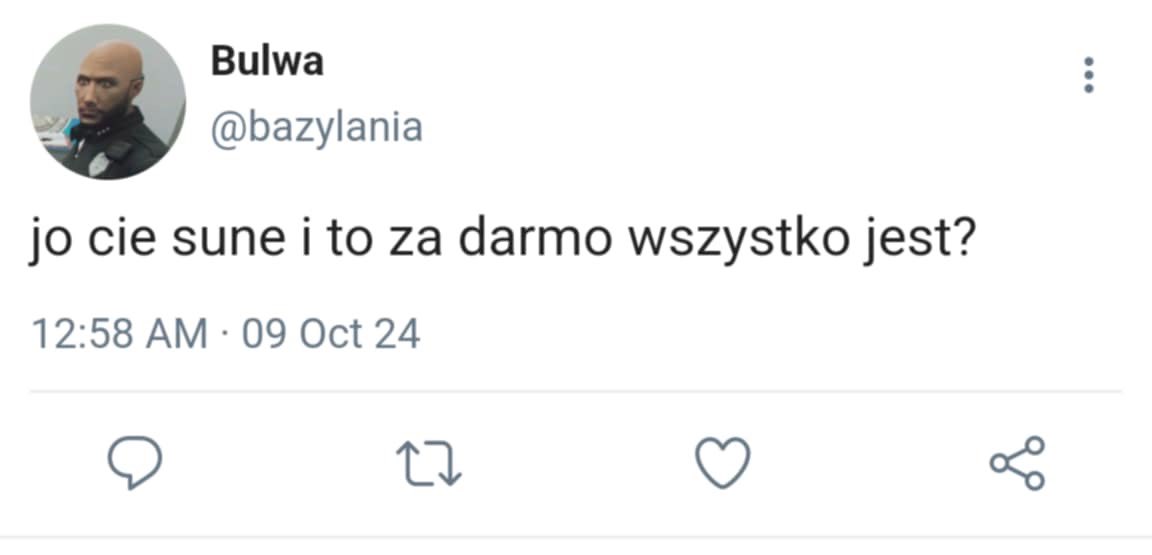This screenshot has width=1152, height=555.
Task: Toggle the retweet state of Bulwa's tweet
Action: [x=429, y=462]
